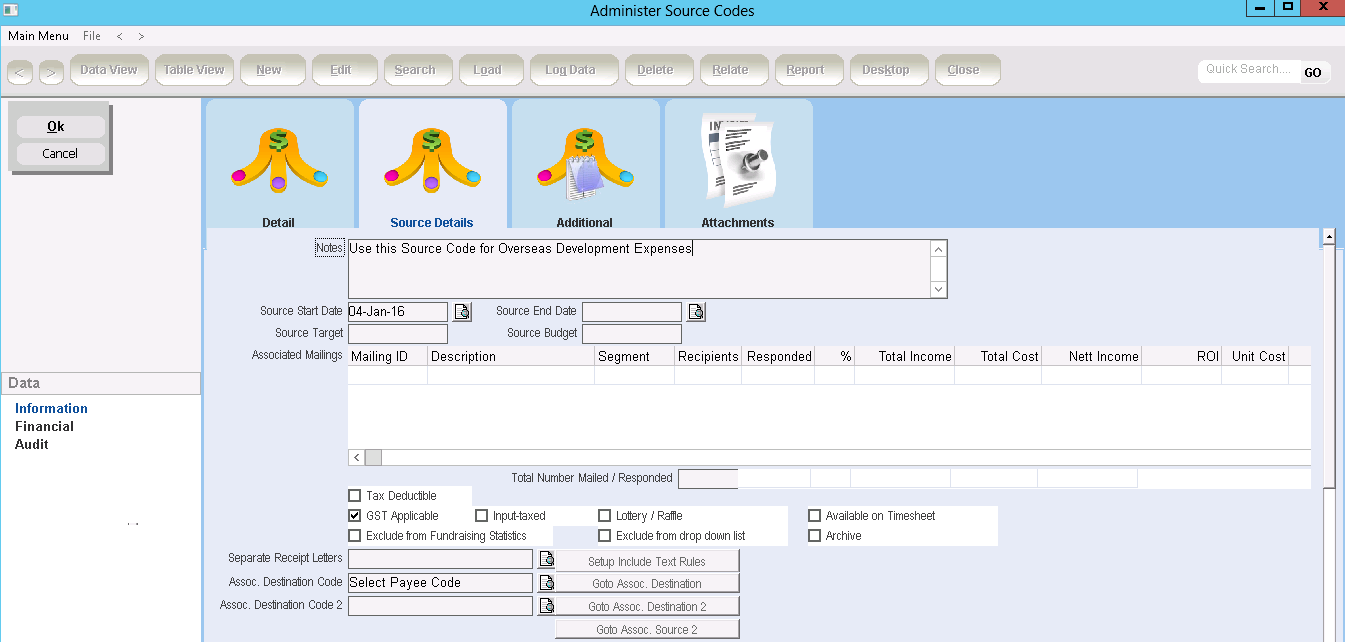This screenshot has height=642, width=1345.
Task: Click the mailings grid left scroll arrow
Action: click(356, 457)
